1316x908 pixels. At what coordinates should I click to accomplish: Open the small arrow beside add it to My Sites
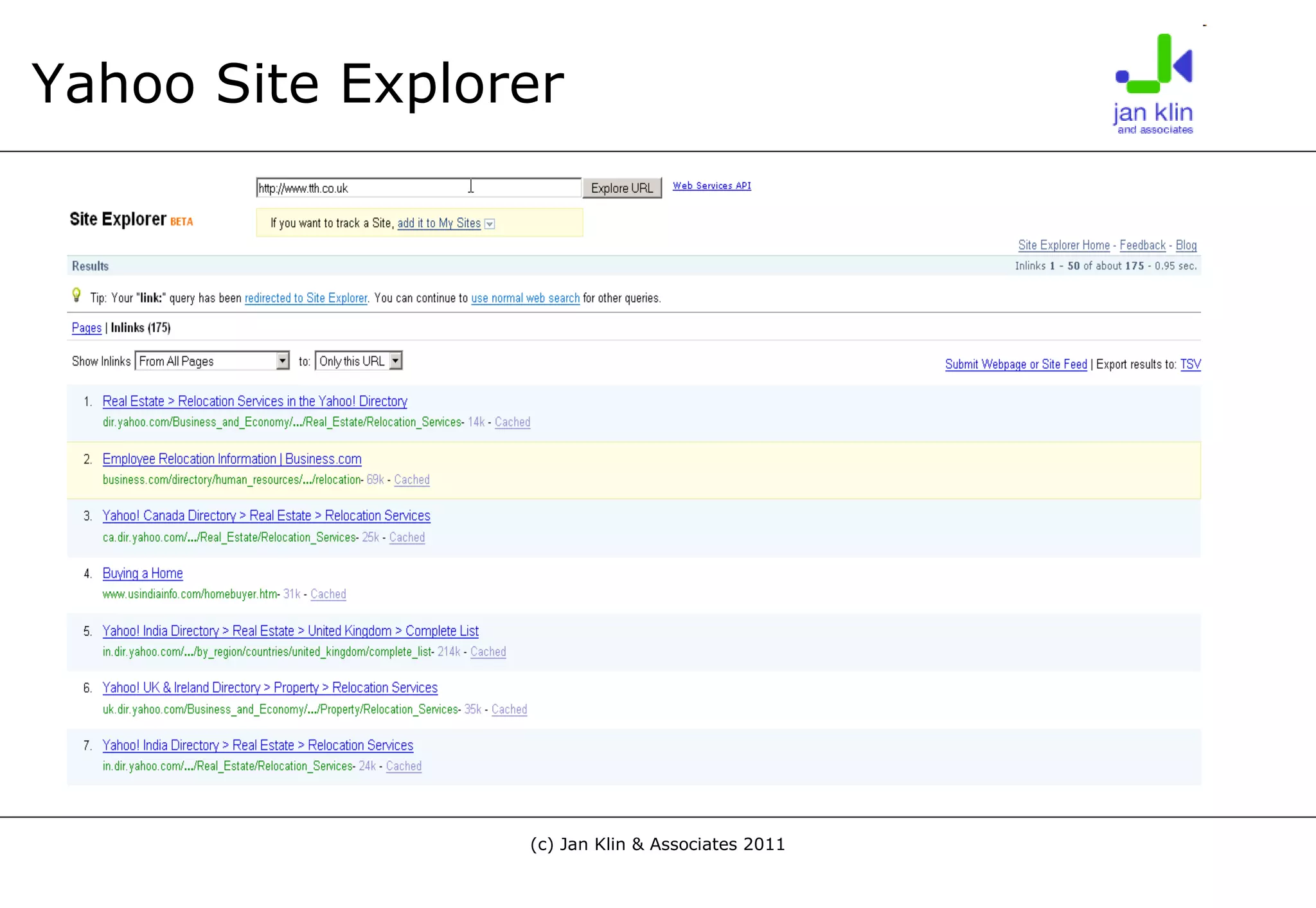(490, 224)
